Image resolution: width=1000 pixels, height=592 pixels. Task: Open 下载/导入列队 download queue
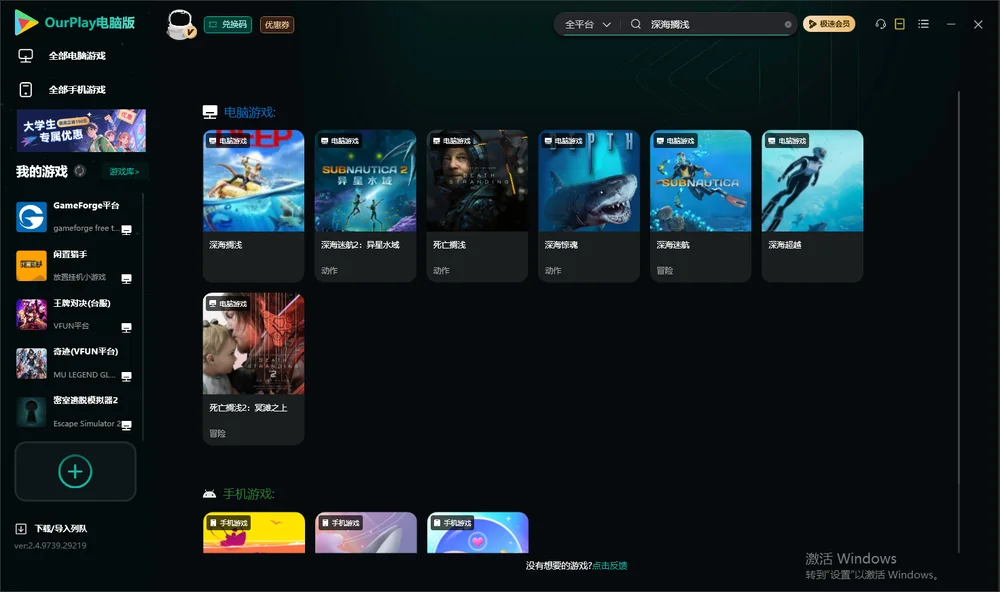(52, 528)
